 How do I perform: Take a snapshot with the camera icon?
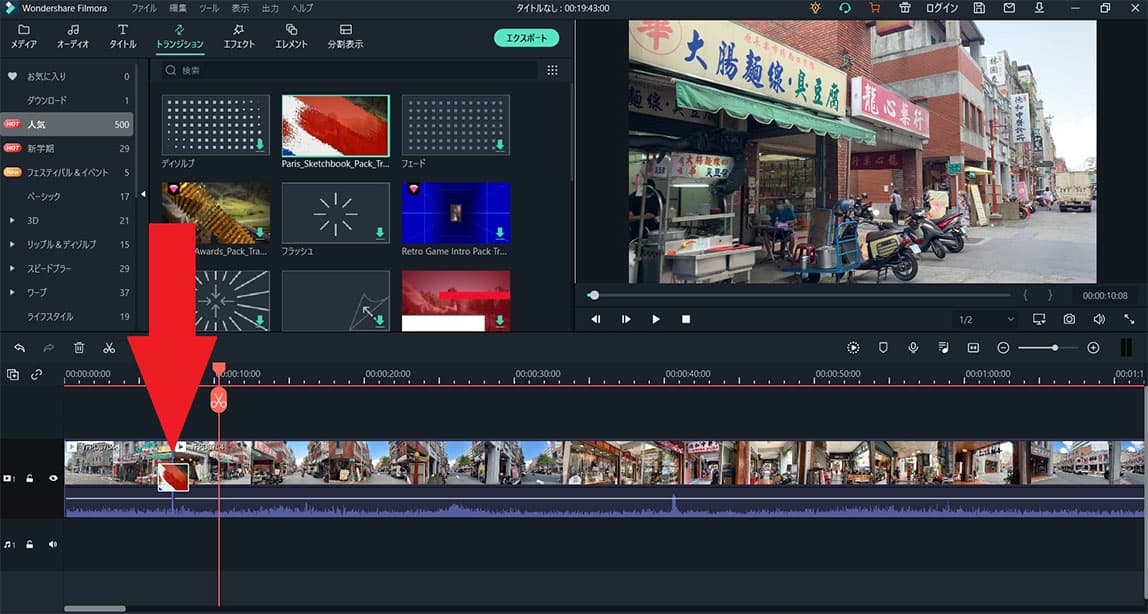click(1069, 319)
